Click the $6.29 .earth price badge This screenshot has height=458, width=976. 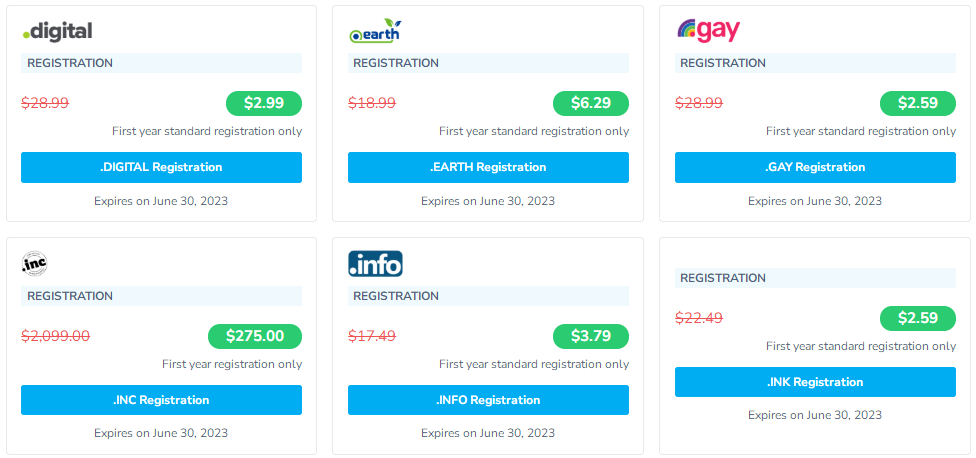tap(591, 103)
